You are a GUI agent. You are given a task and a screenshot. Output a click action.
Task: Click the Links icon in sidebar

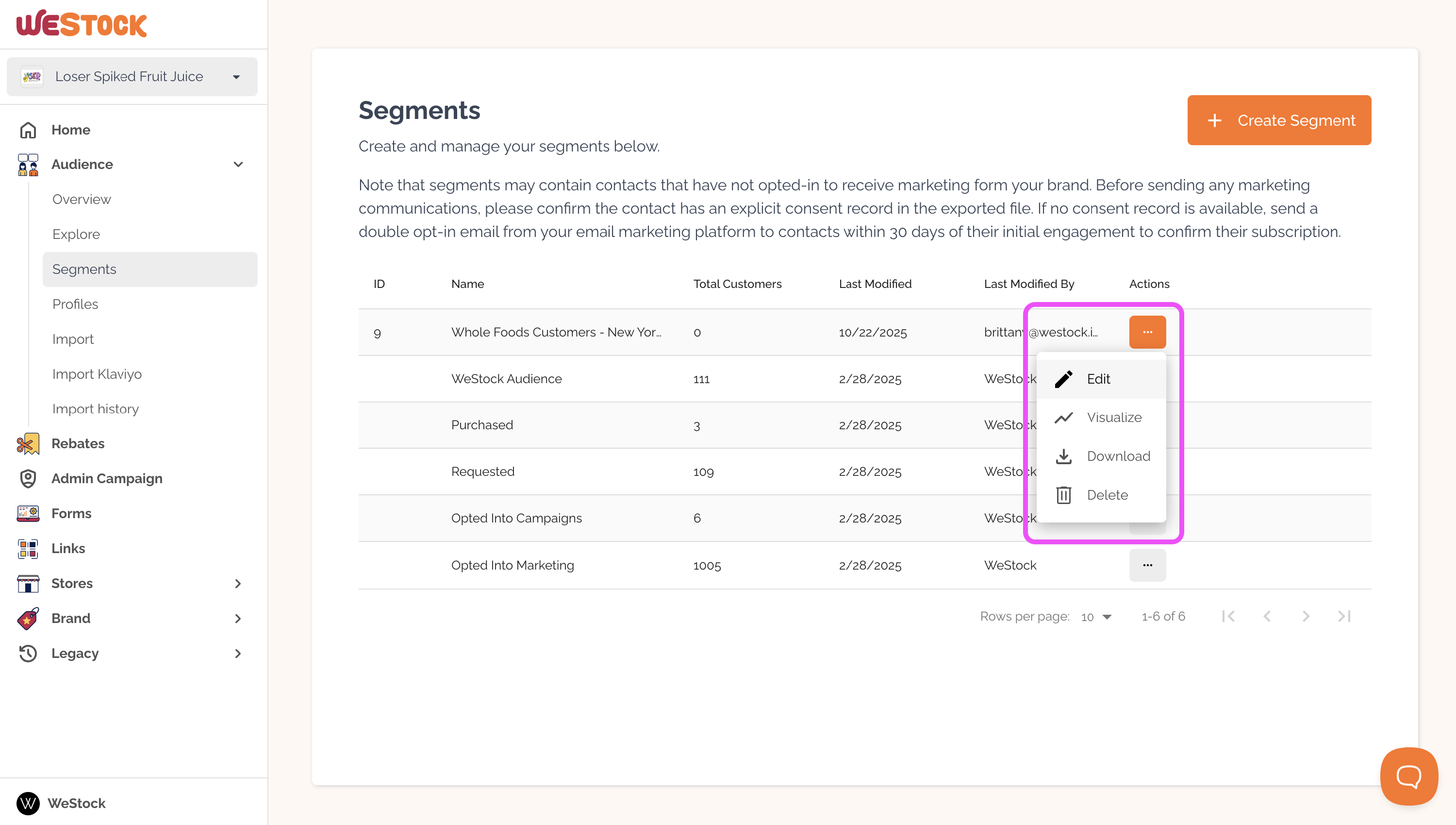click(28, 549)
